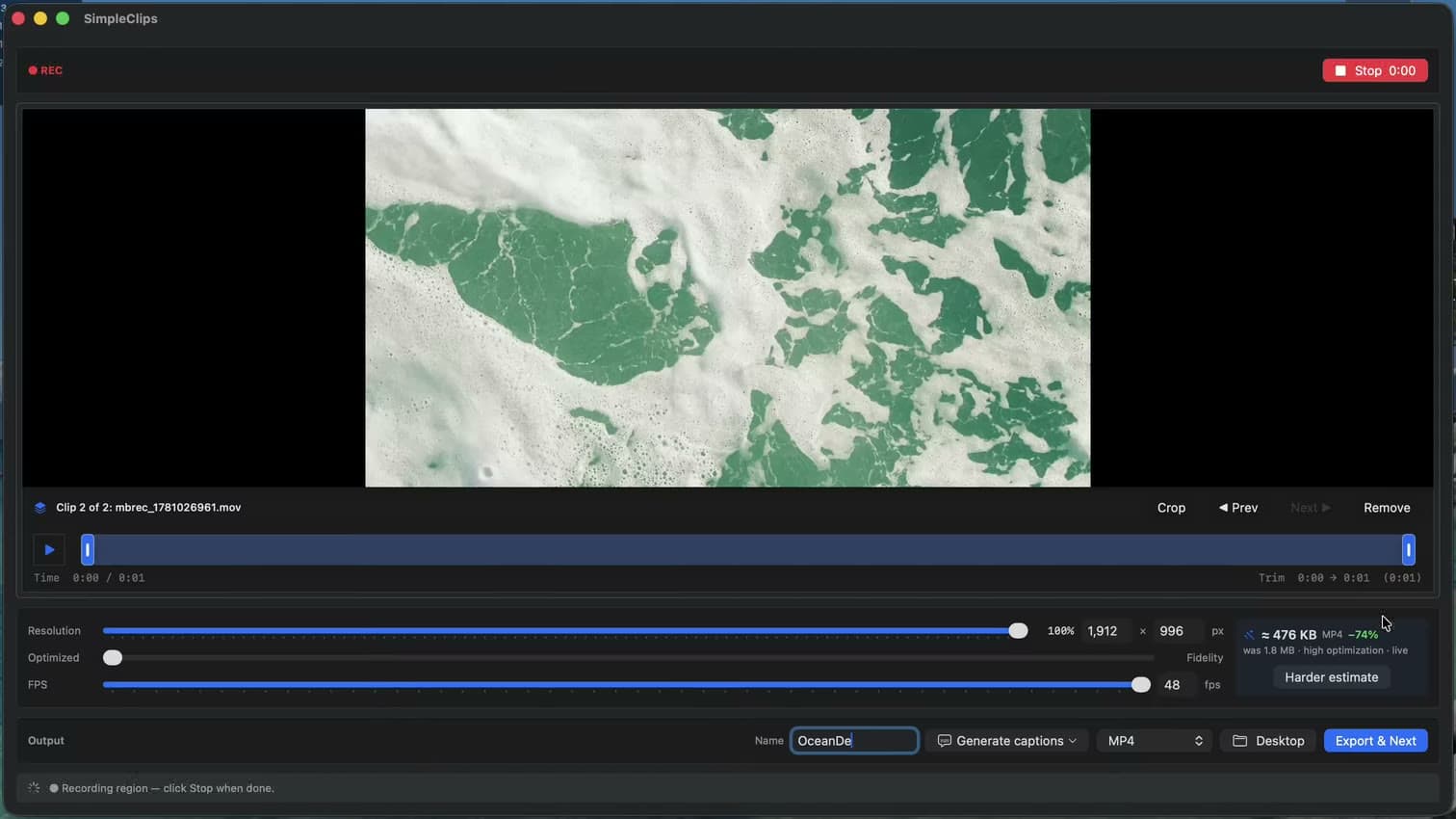Click the 'was 1.8 MB · high optimization · live' text
This screenshot has width=1456, height=819.
pyautogui.click(x=1325, y=650)
